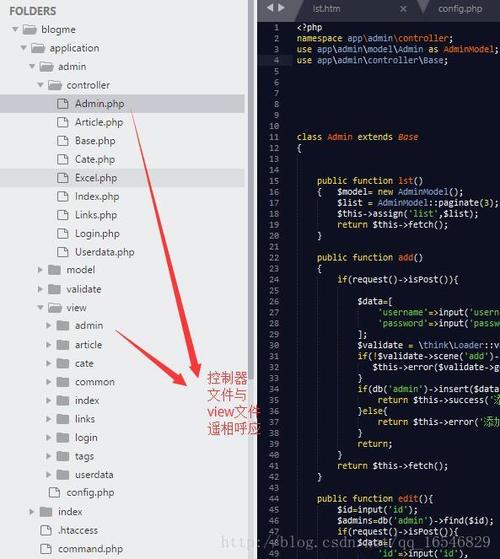Viewport: 500px width, 559px height.
Task: Switch to the config.php tab
Action: click(460, 9)
